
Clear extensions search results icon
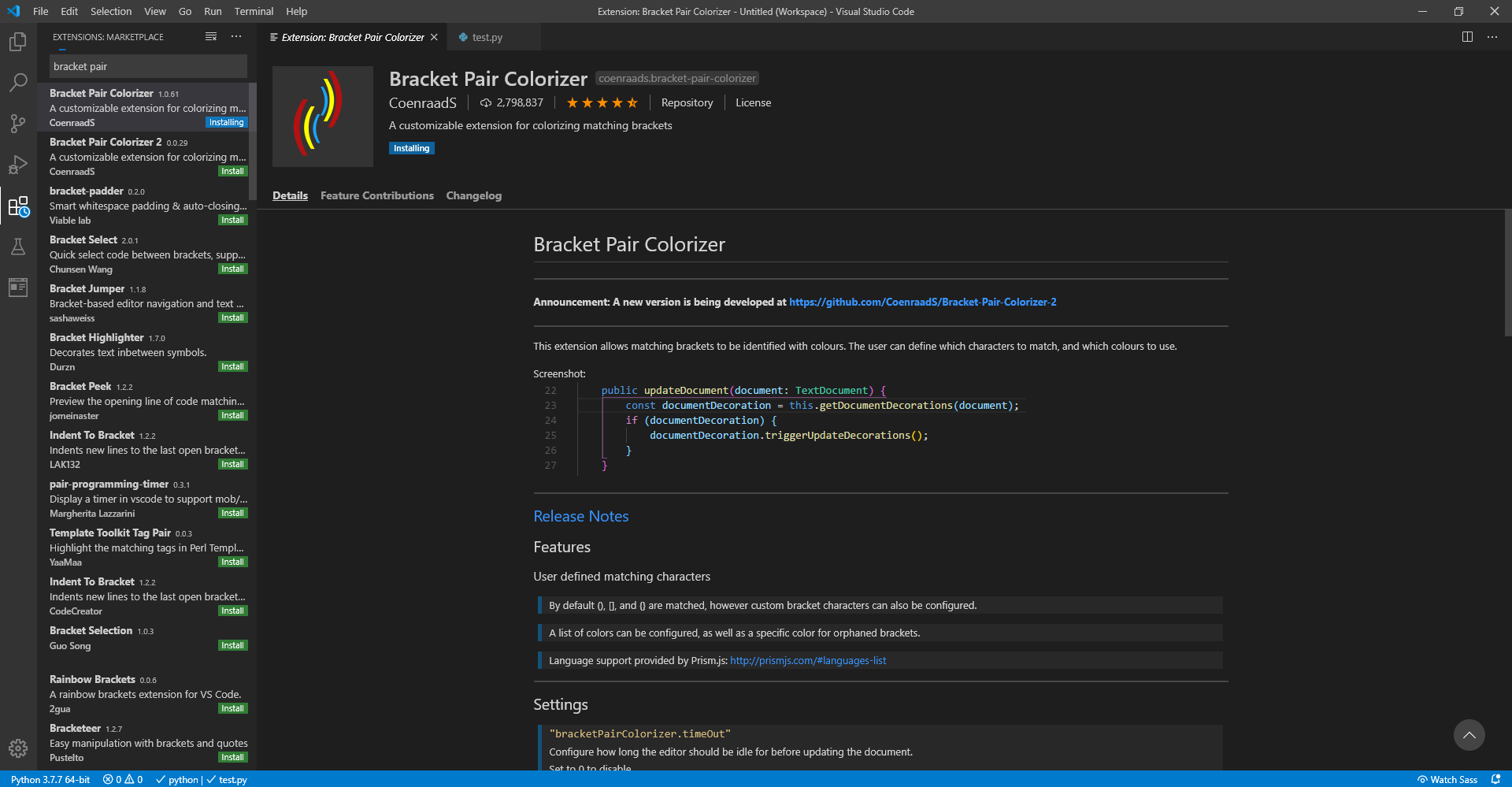[211, 36]
